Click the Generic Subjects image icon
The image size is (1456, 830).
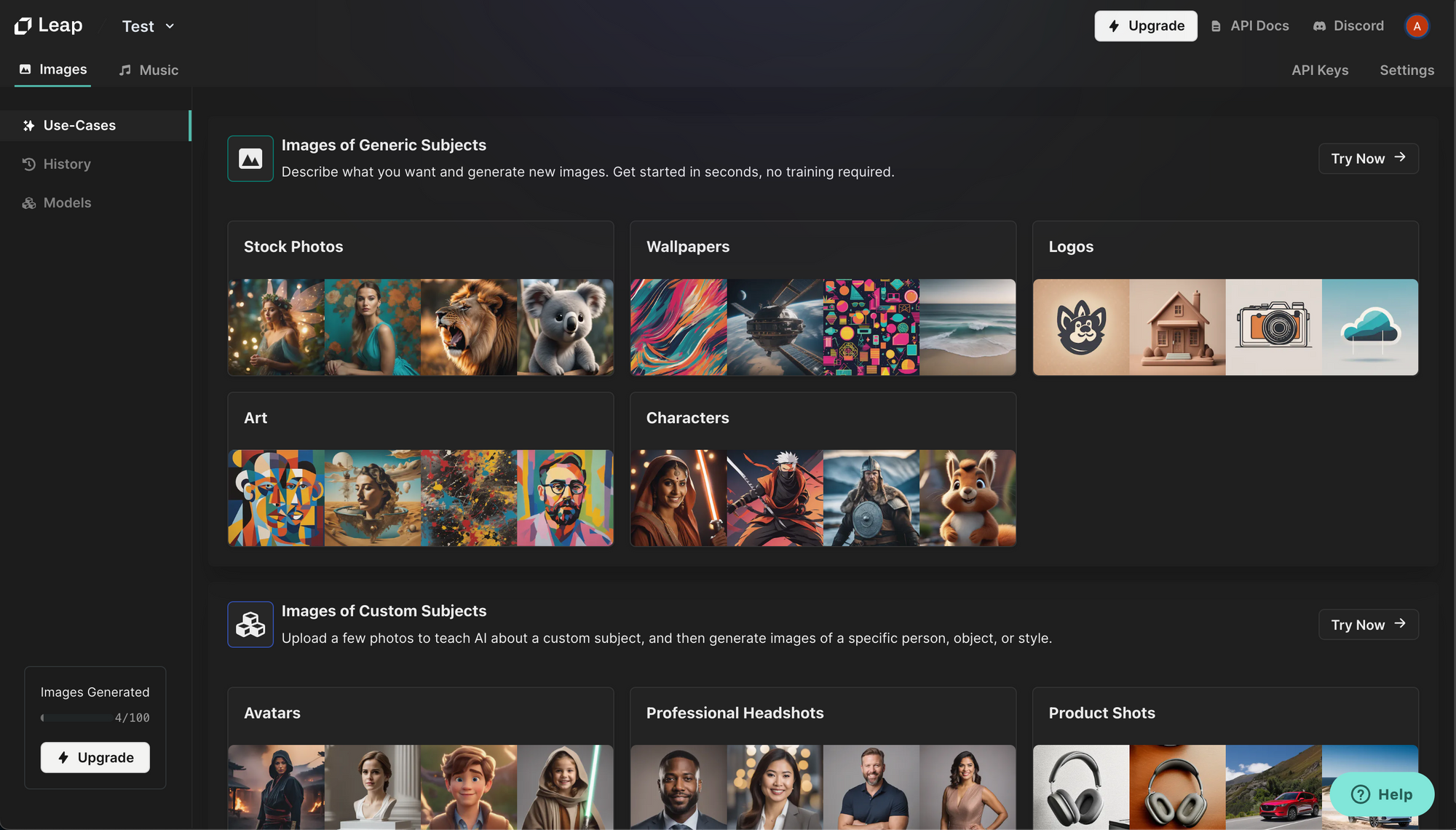click(x=250, y=159)
